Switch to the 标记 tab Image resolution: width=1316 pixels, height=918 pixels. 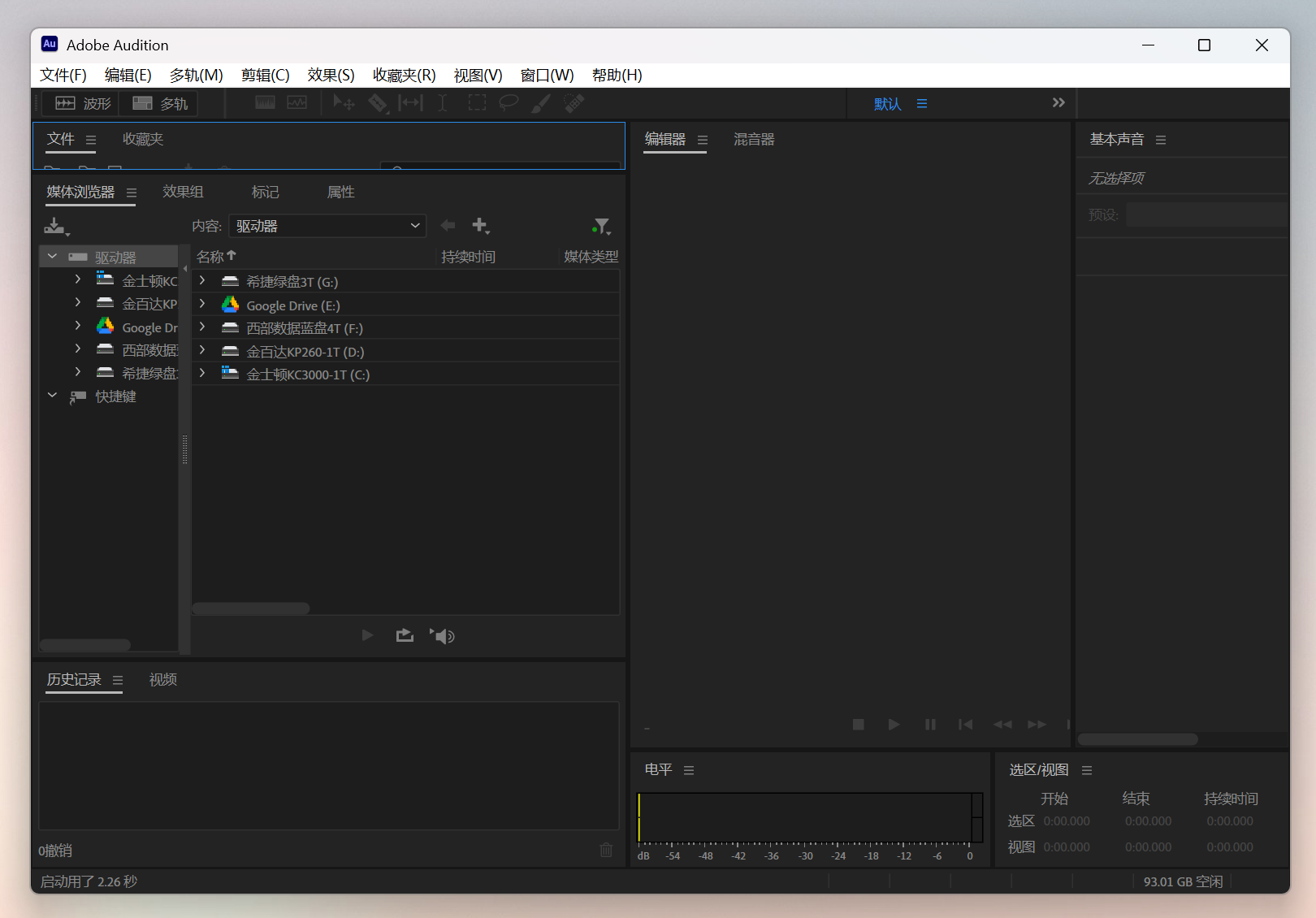266,192
